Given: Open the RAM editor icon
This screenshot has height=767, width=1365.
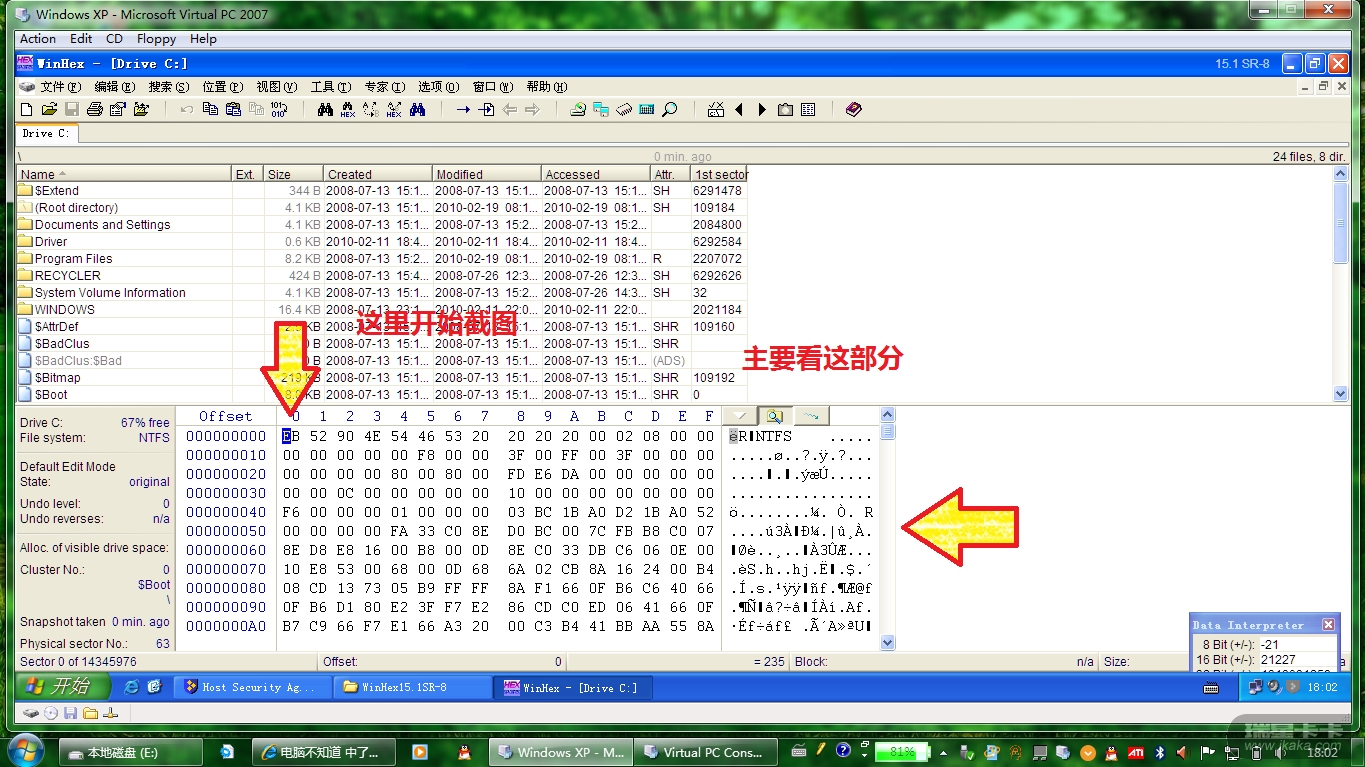Looking at the screenshot, I should [624, 109].
